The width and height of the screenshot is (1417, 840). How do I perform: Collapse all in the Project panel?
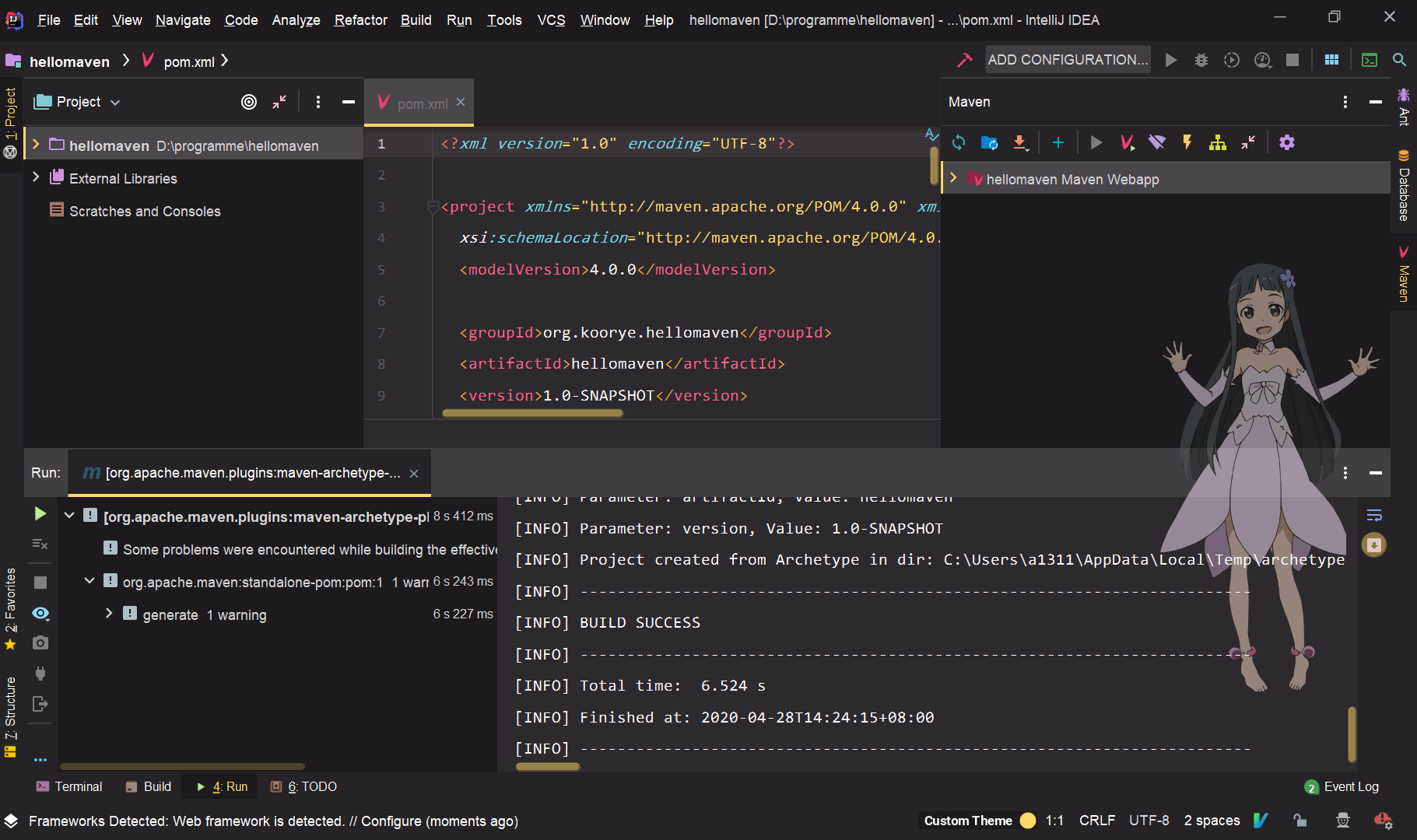279,102
